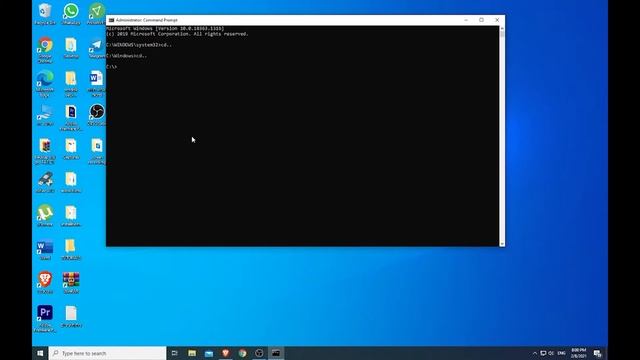This screenshot has height=360, width=640.
Task: Maximize the Command Prompt window
Action: (482, 20)
